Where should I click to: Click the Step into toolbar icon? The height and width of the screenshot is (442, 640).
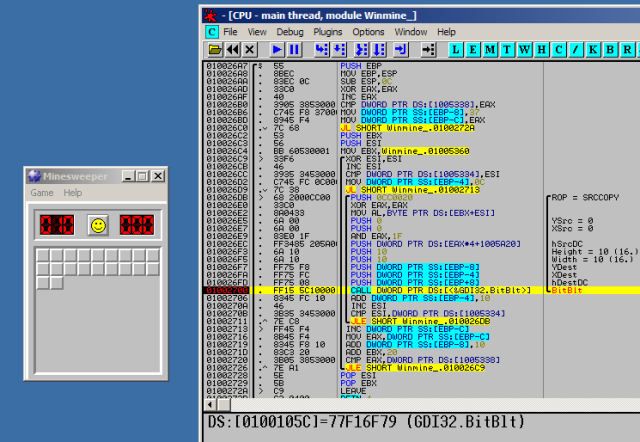tap(322, 50)
